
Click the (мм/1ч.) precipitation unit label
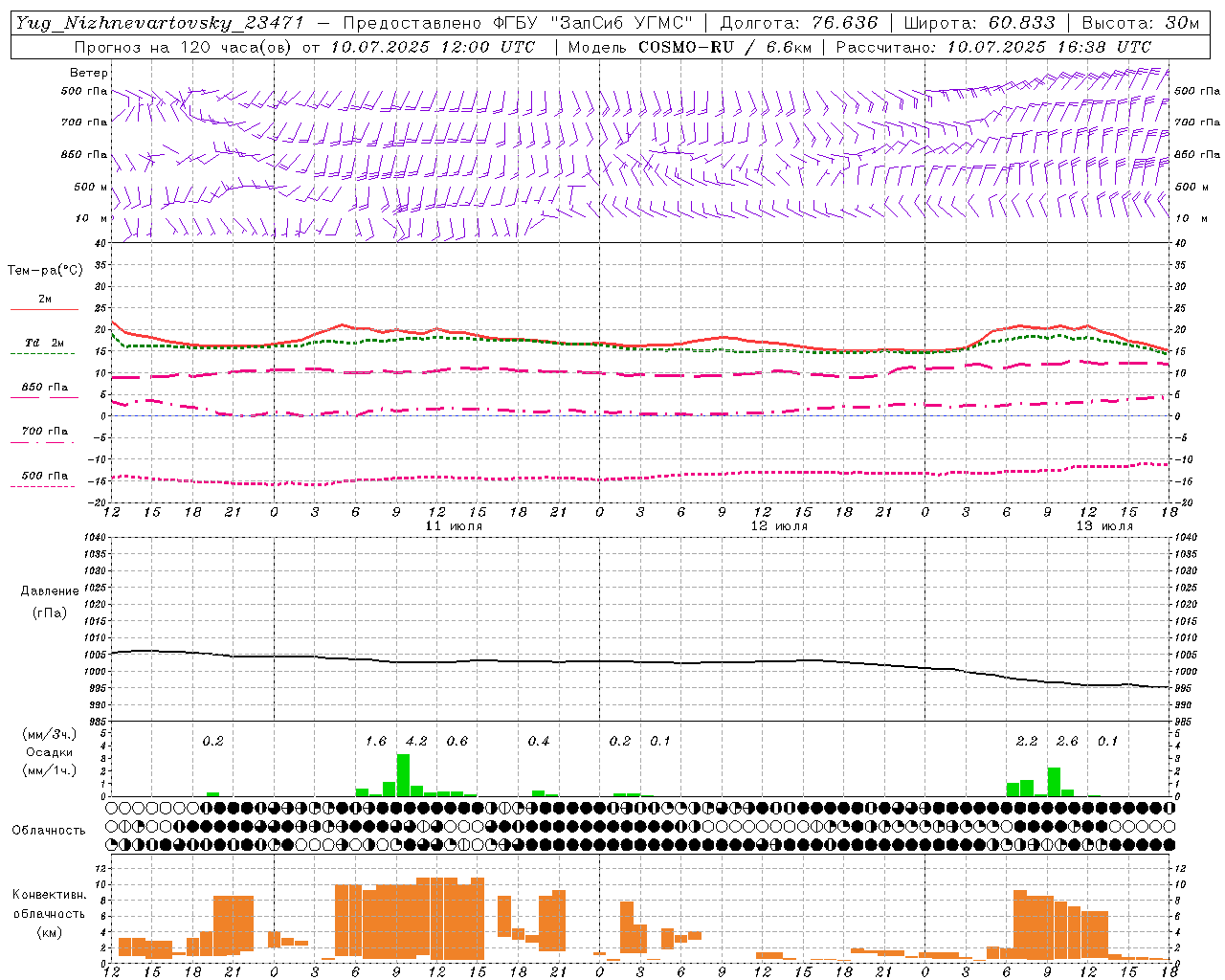point(50,770)
